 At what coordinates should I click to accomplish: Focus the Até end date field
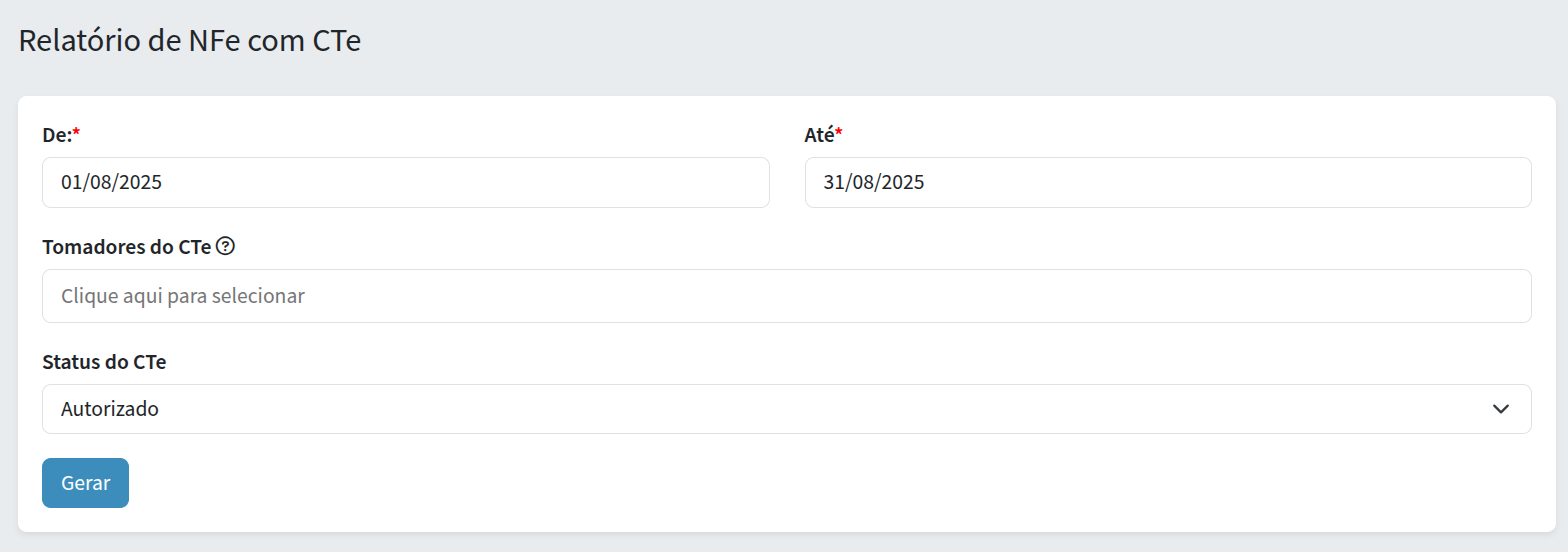point(1167,183)
